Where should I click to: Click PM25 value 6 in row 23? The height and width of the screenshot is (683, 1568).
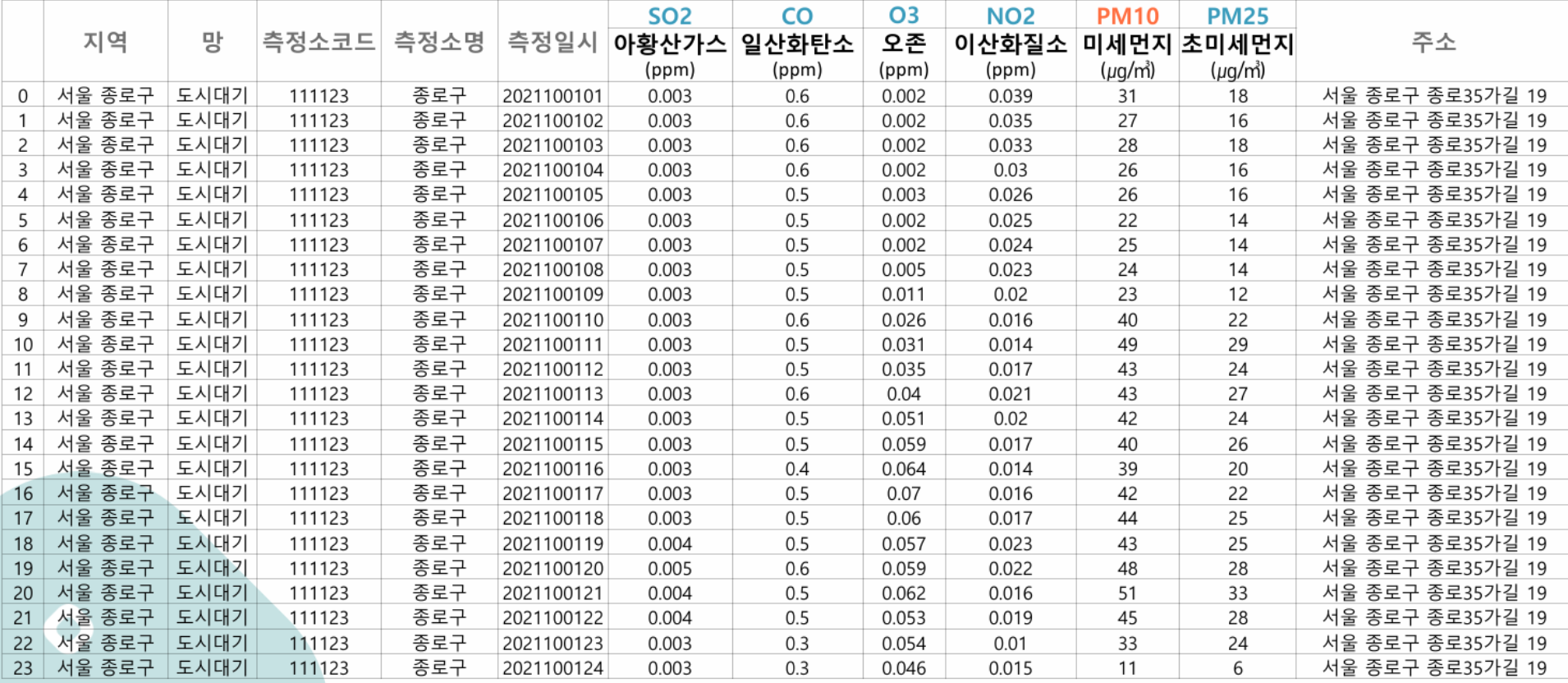pyautogui.click(x=1237, y=668)
